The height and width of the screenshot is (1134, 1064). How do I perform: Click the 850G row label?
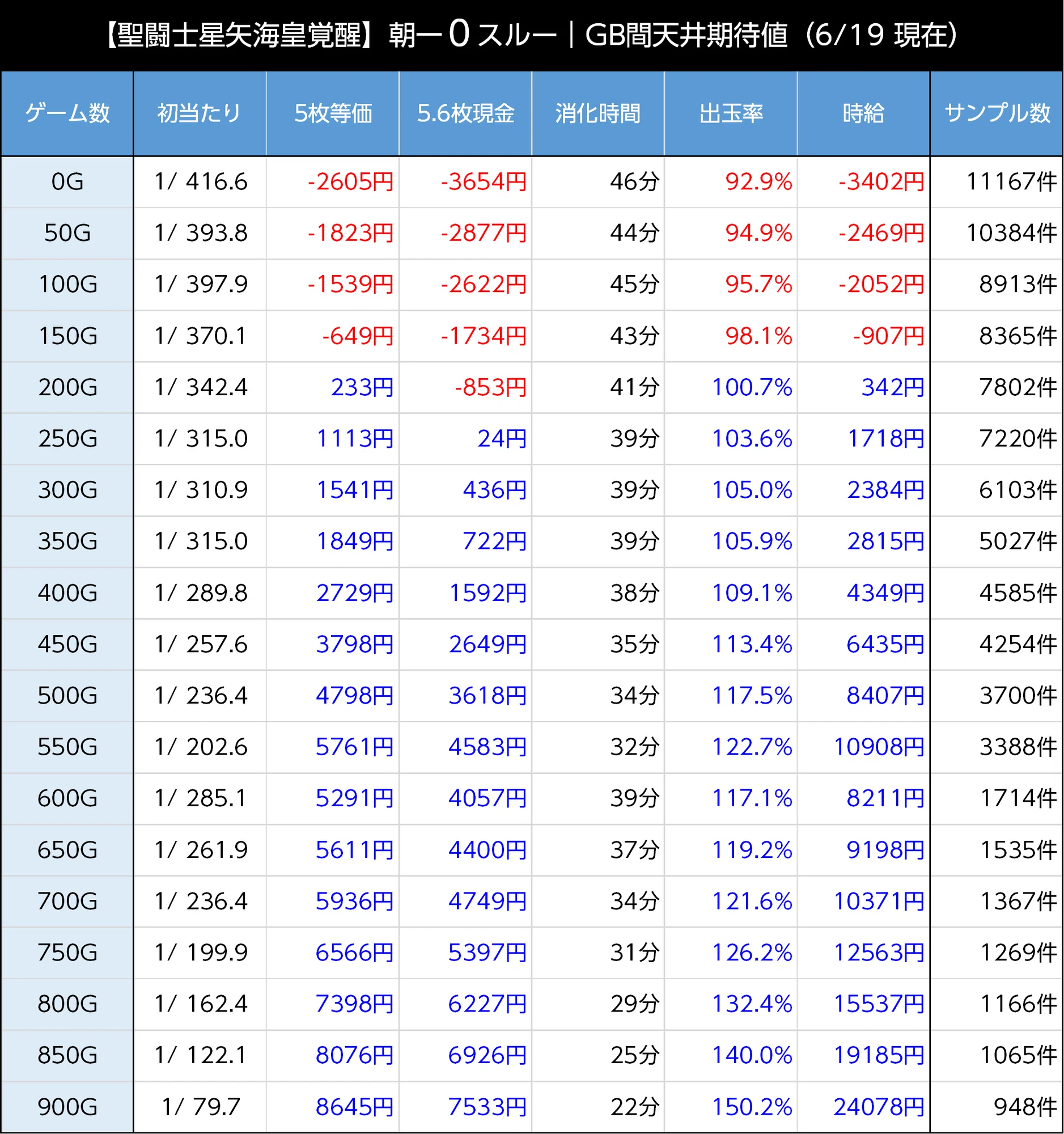[67, 1055]
